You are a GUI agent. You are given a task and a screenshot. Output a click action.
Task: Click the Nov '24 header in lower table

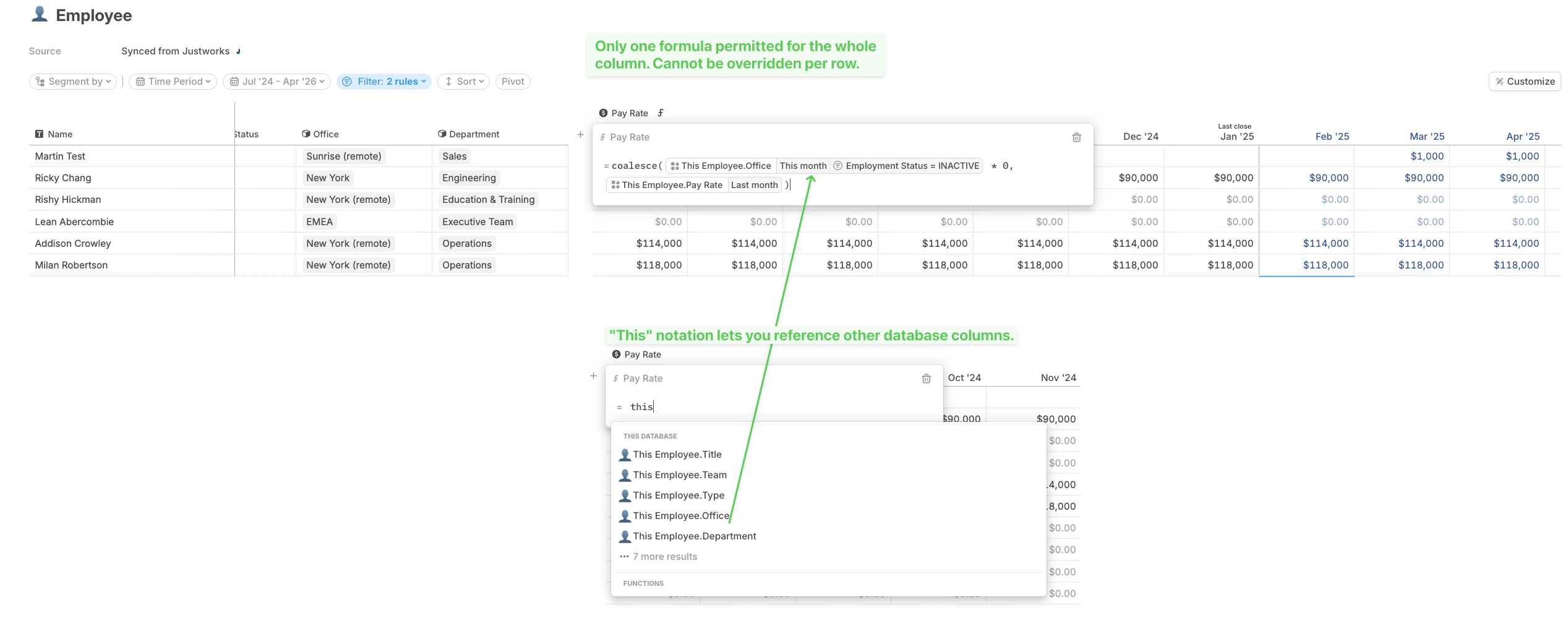pos(1058,378)
